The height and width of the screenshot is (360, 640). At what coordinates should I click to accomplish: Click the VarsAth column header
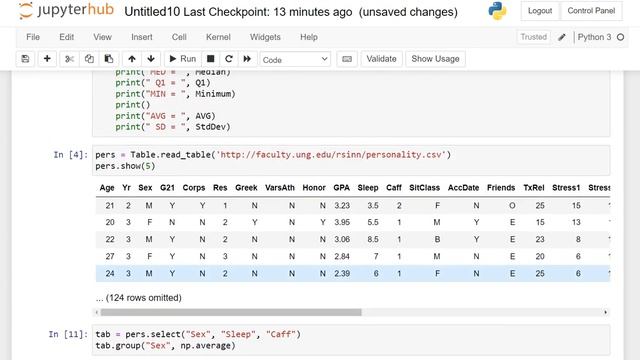280,188
